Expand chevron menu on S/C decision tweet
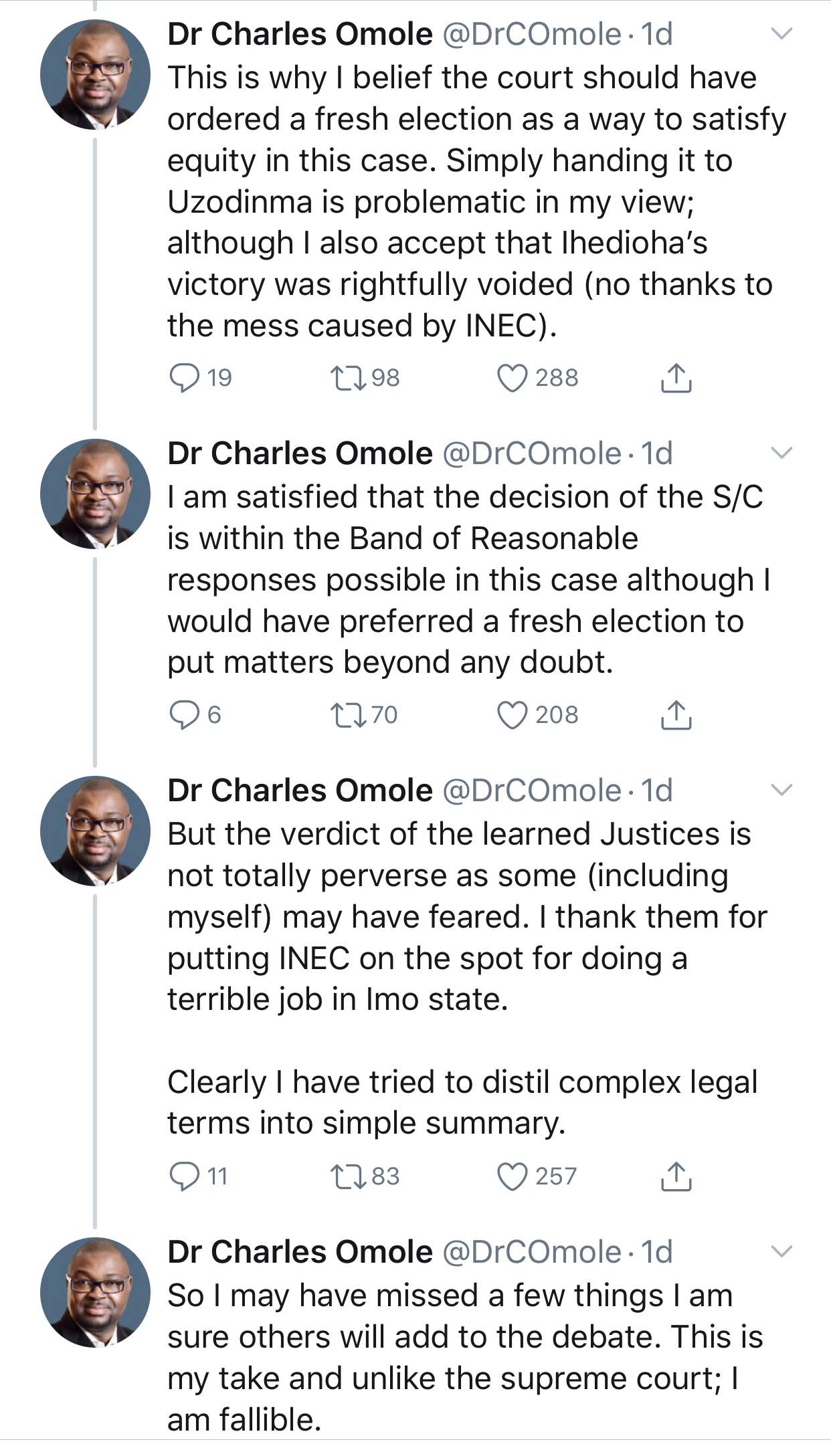 tap(781, 453)
